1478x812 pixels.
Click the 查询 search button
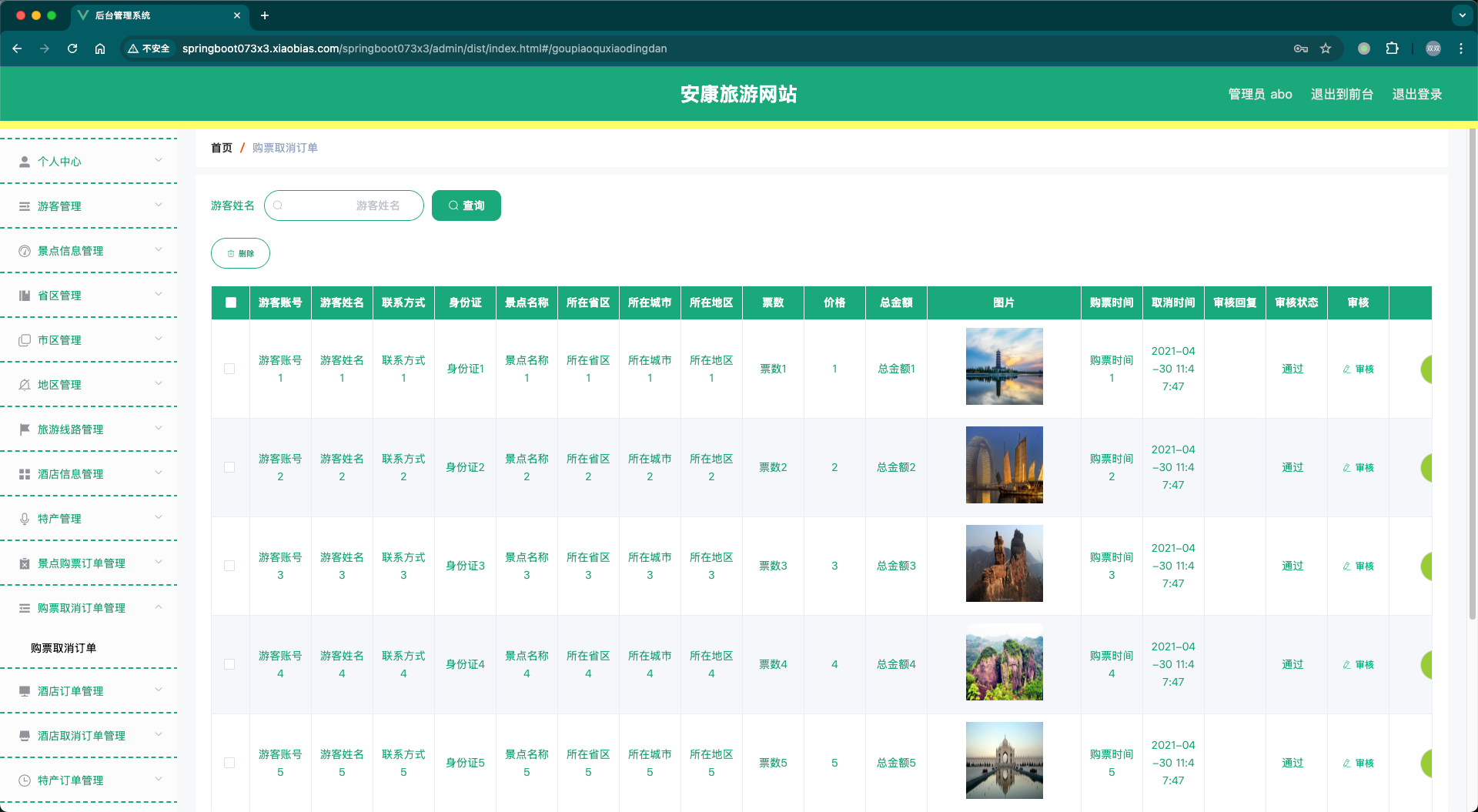point(466,206)
